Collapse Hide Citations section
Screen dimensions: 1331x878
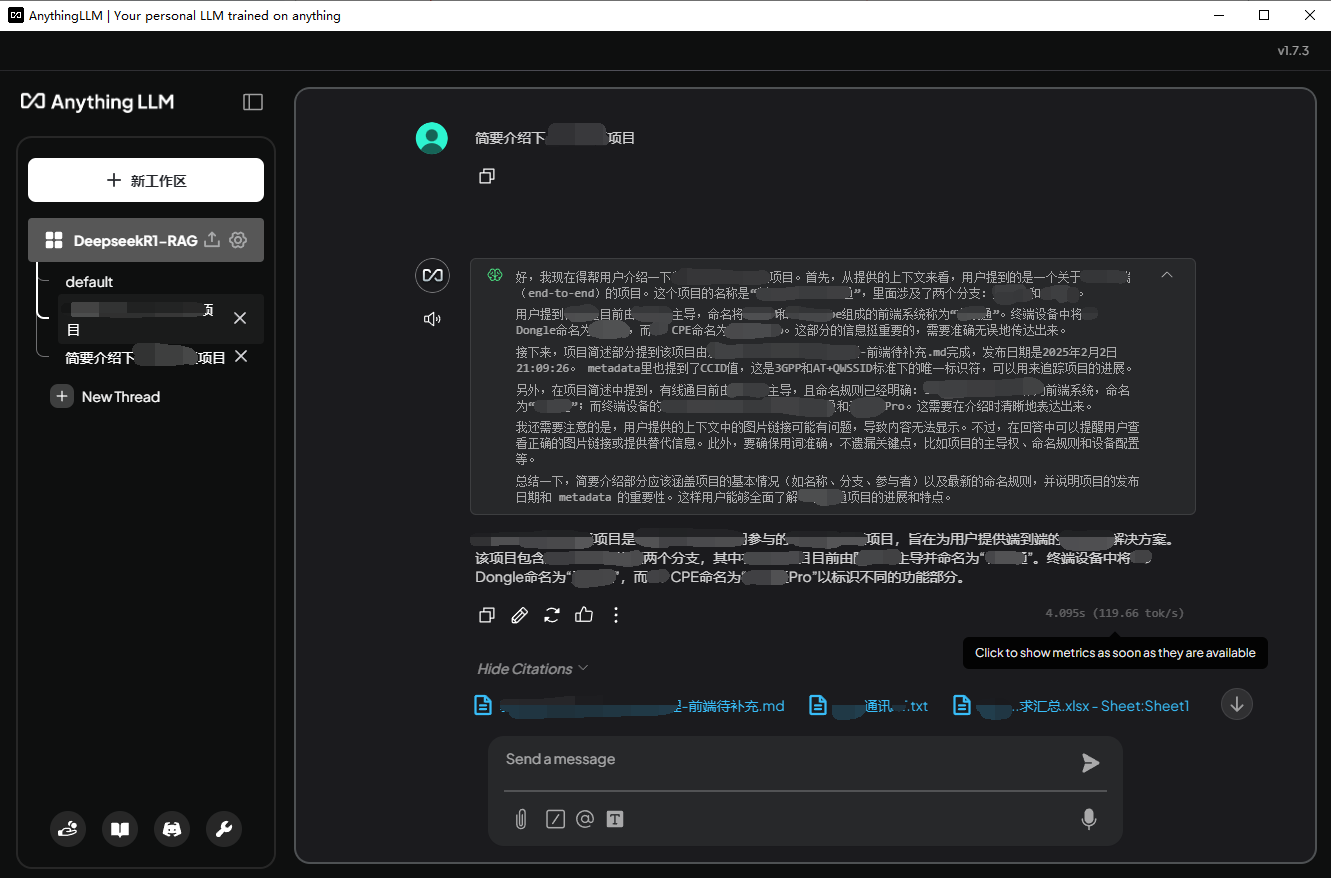(532, 669)
